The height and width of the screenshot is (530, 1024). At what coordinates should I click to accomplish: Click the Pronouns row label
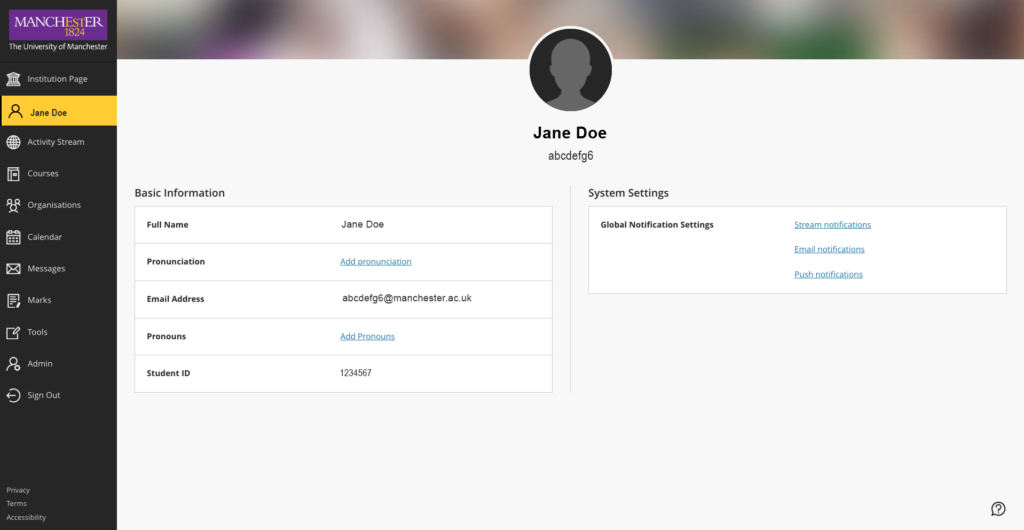click(167, 337)
